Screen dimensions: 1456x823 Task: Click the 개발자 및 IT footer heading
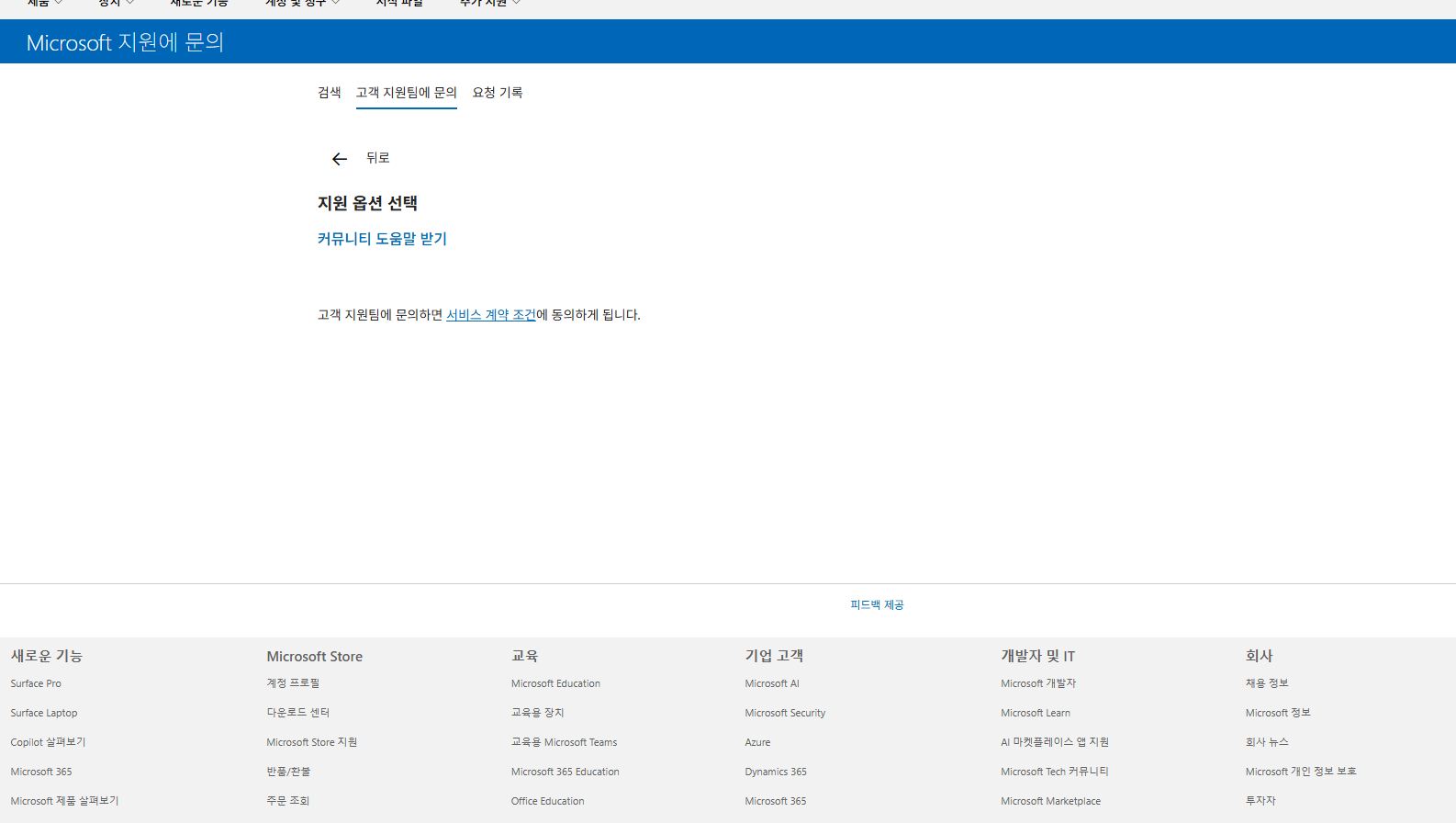tap(1038, 656)
